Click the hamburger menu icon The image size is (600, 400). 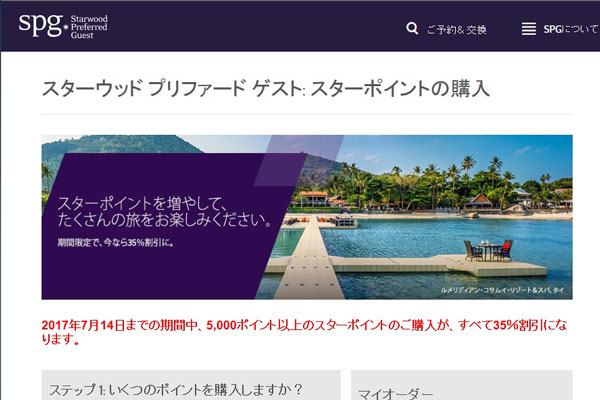pos(528,29)
